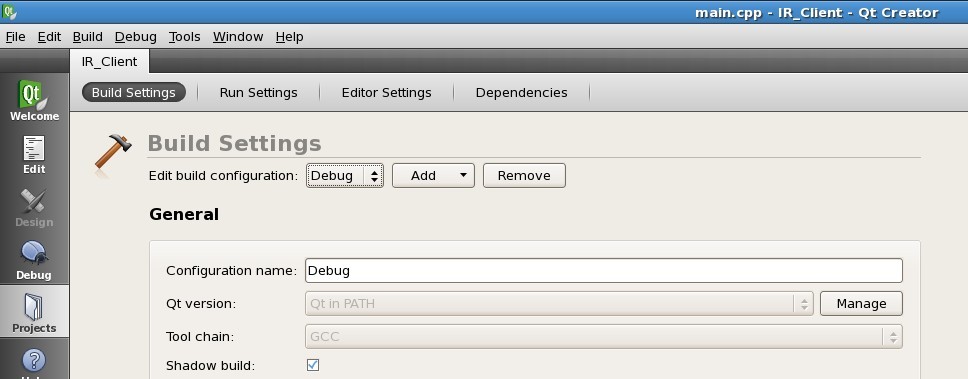Open the Debug build configuration dropdown

344,175
